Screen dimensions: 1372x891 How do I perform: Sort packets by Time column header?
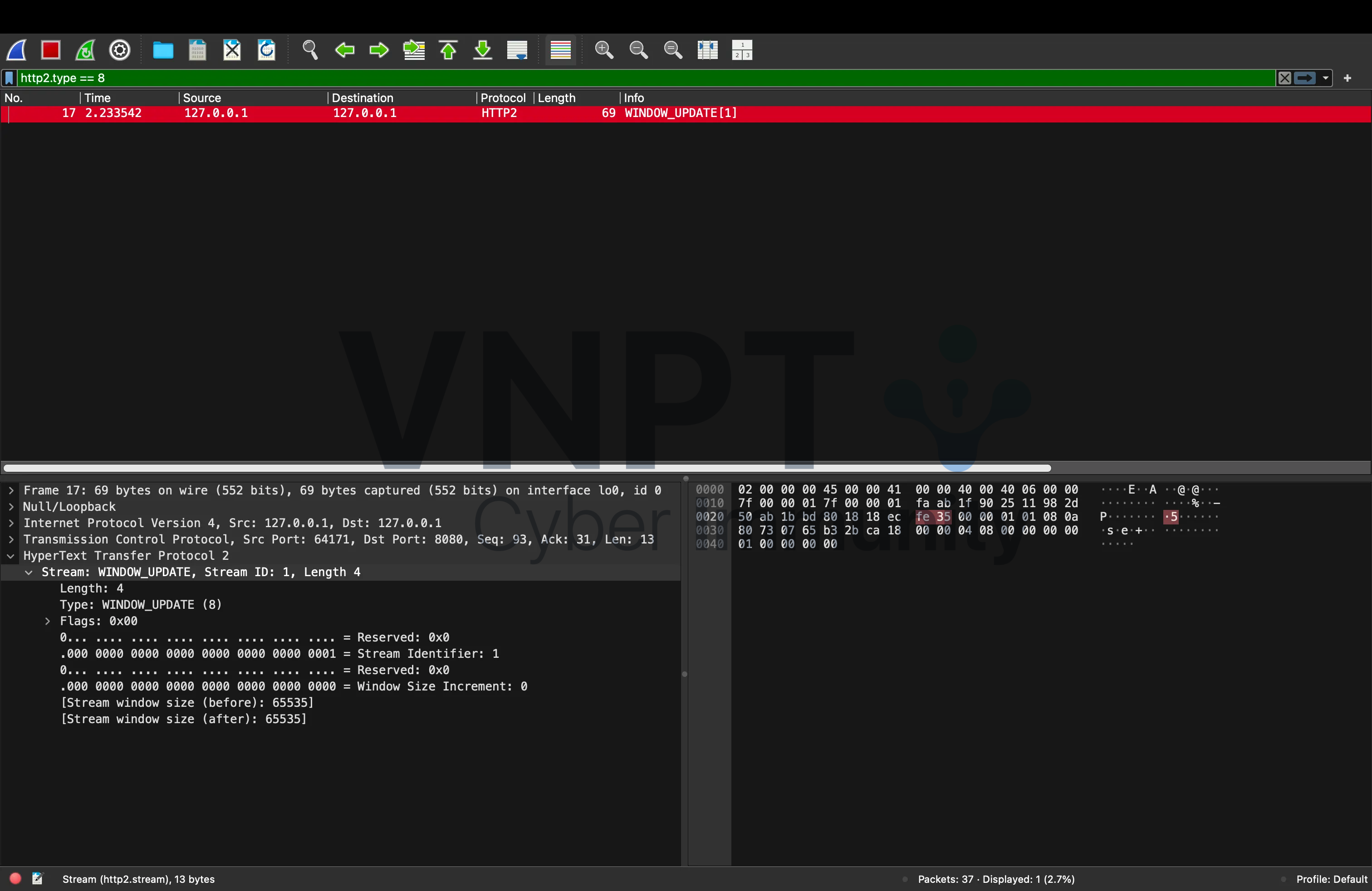pyautogui.click(x=98, y=98)
